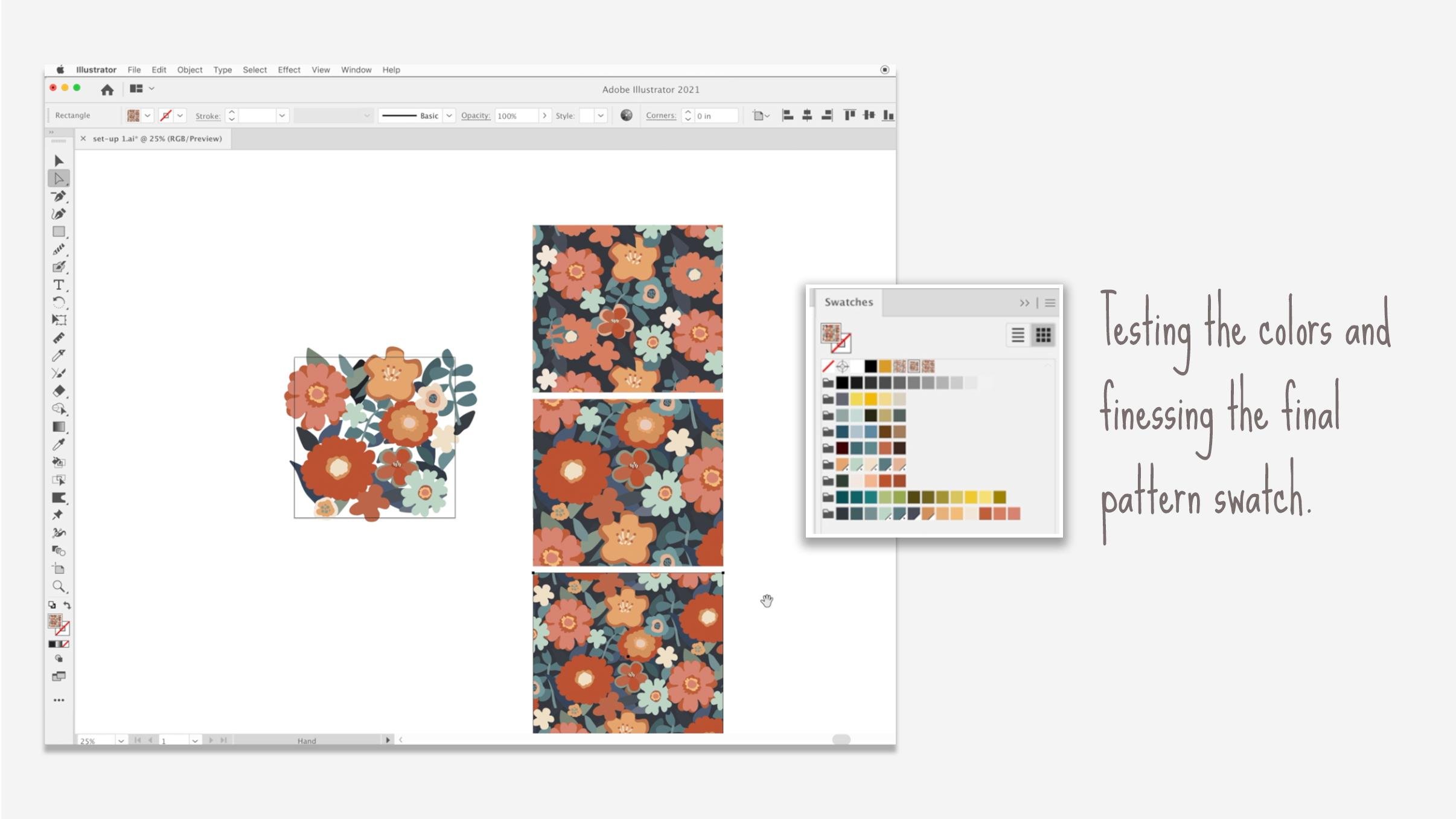This screenshot has height=819, width=1456.
Task: Select the None swatch in Swatches
Action: (828, 366)
